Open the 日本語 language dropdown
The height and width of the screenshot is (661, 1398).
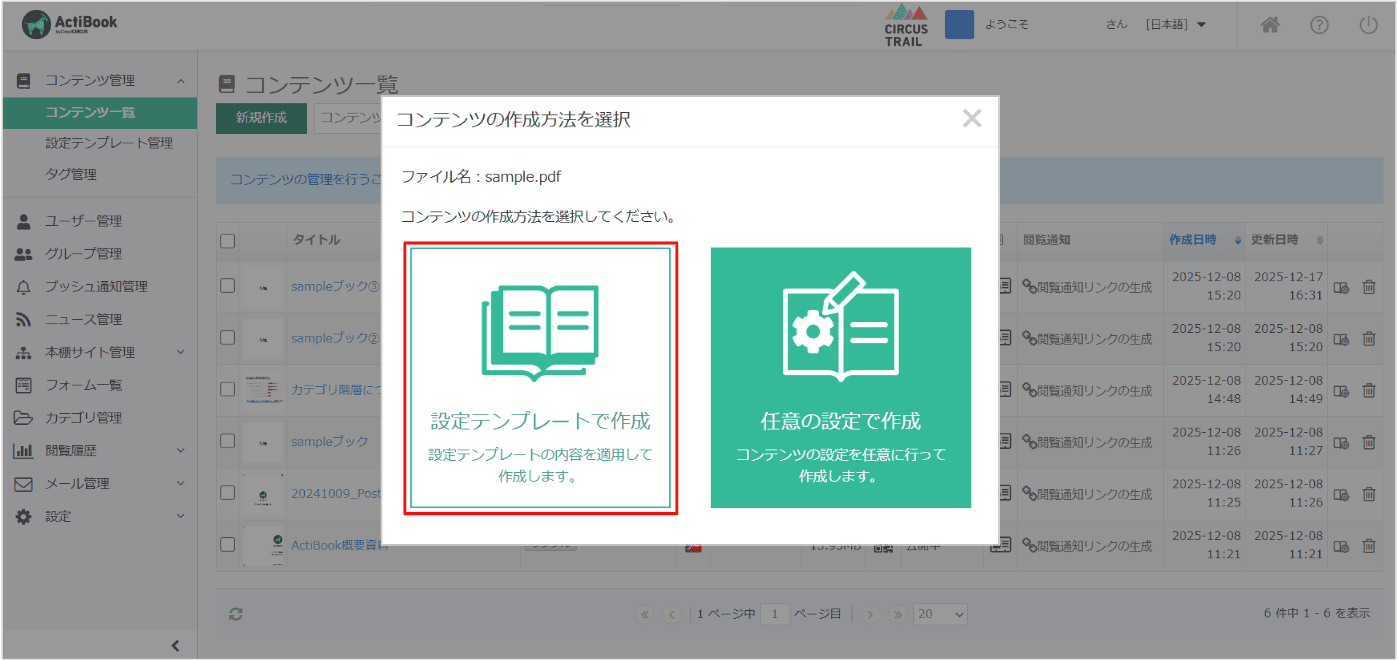click(1176, 25)
